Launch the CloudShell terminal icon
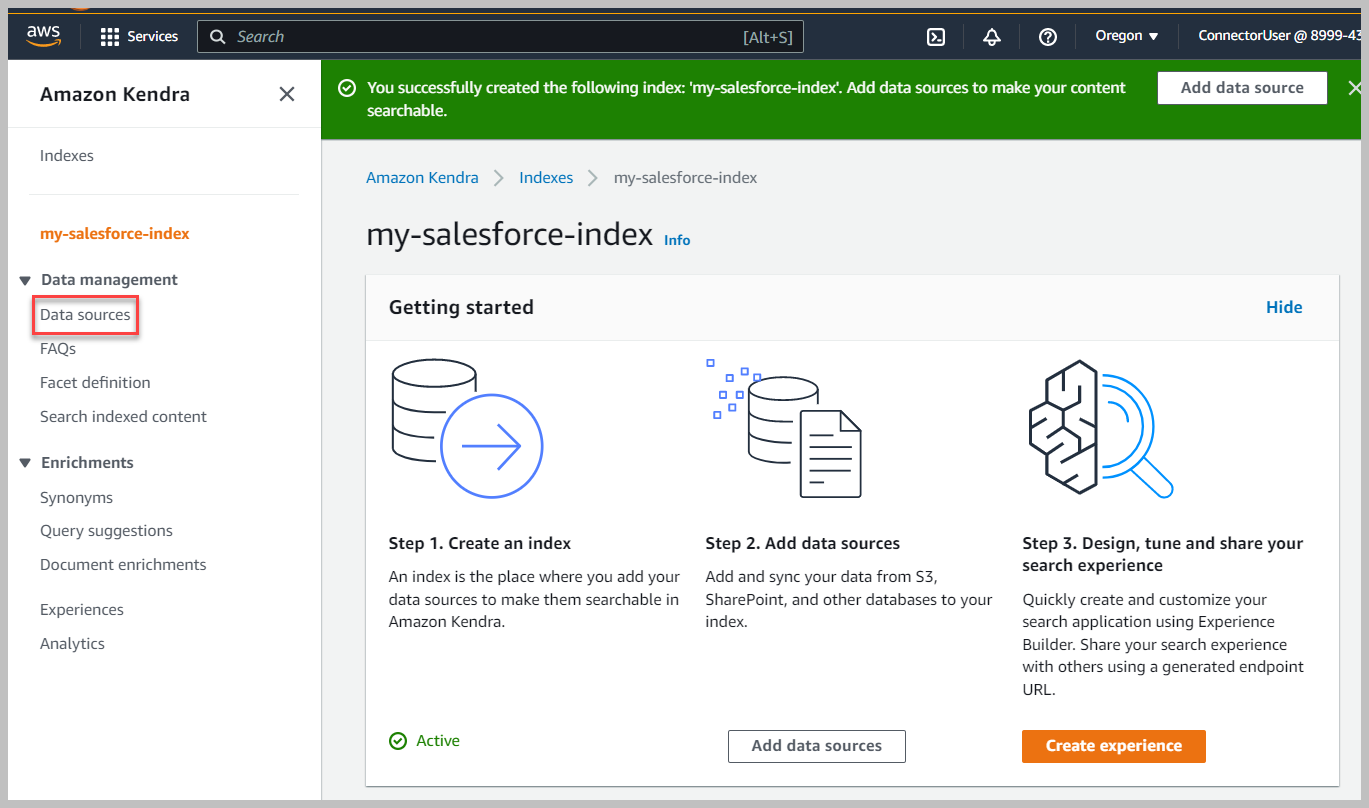The image size is (1369, 808). (x=936, y=37)
